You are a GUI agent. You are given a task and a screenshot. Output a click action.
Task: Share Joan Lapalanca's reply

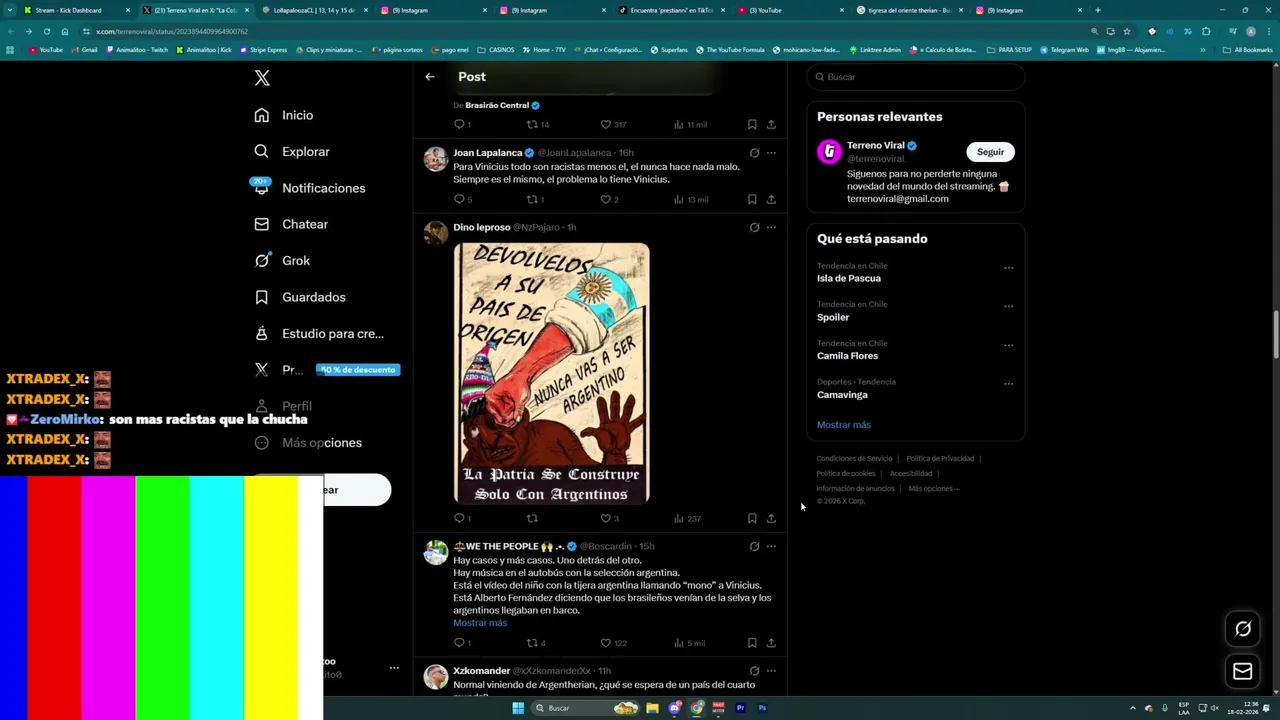(x=771, y=199)
